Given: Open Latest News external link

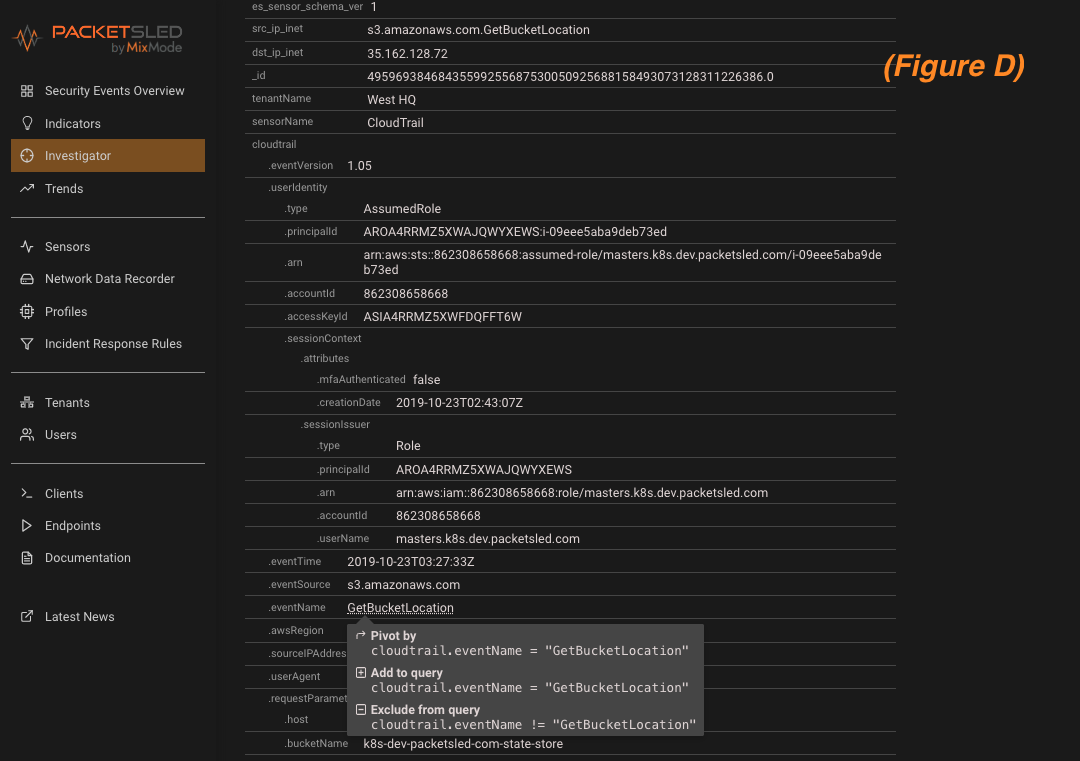Looking at the screenshot, I should tap(79, 616).
